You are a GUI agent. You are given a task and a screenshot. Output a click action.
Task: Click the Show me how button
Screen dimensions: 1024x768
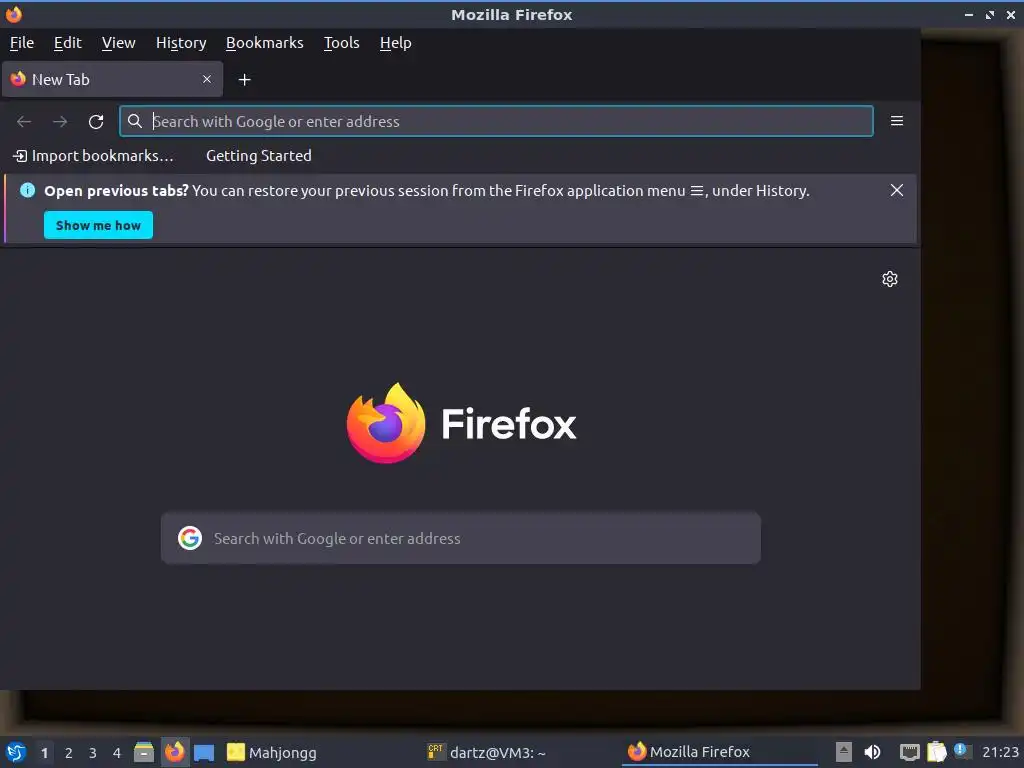click(x=98, y=225)
